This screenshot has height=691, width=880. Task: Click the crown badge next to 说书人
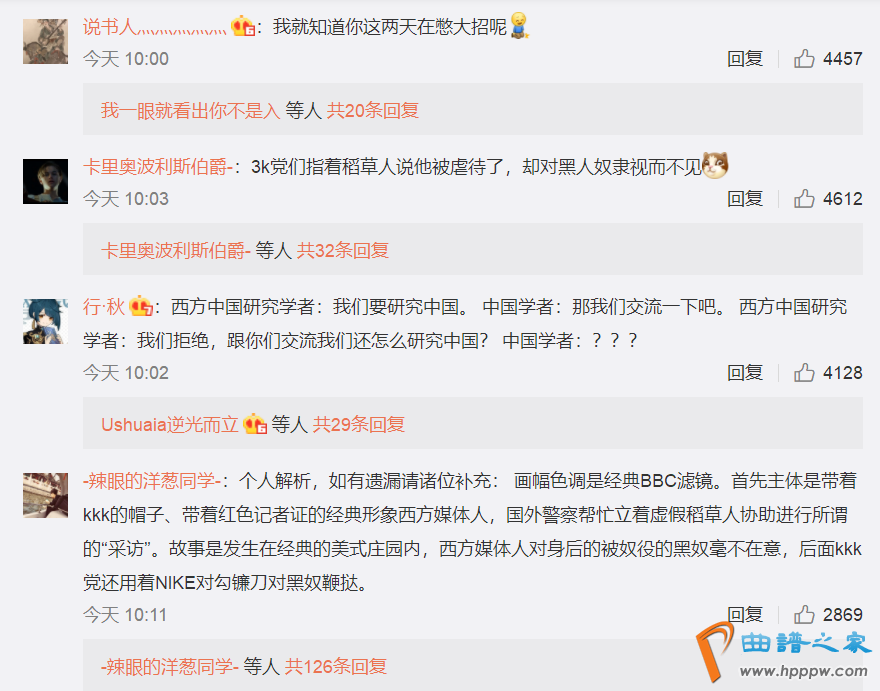pos(244,26)
